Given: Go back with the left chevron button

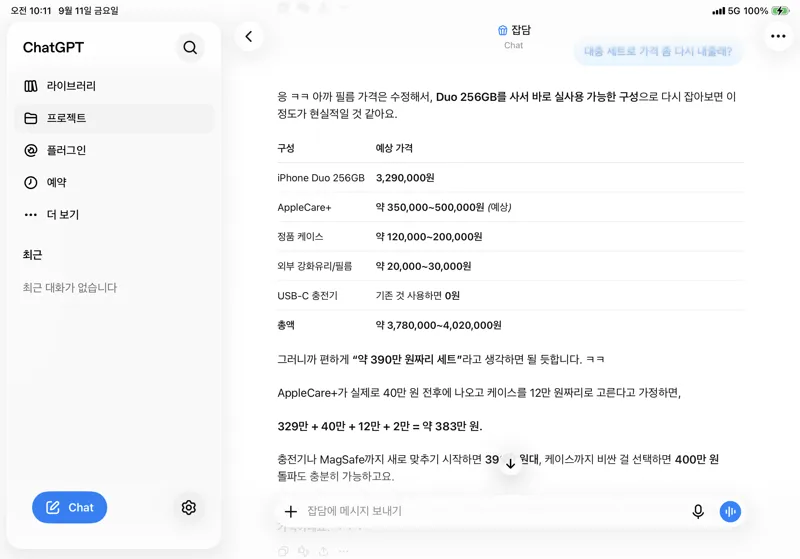Looking at the screenshot, I should (248, 37).
